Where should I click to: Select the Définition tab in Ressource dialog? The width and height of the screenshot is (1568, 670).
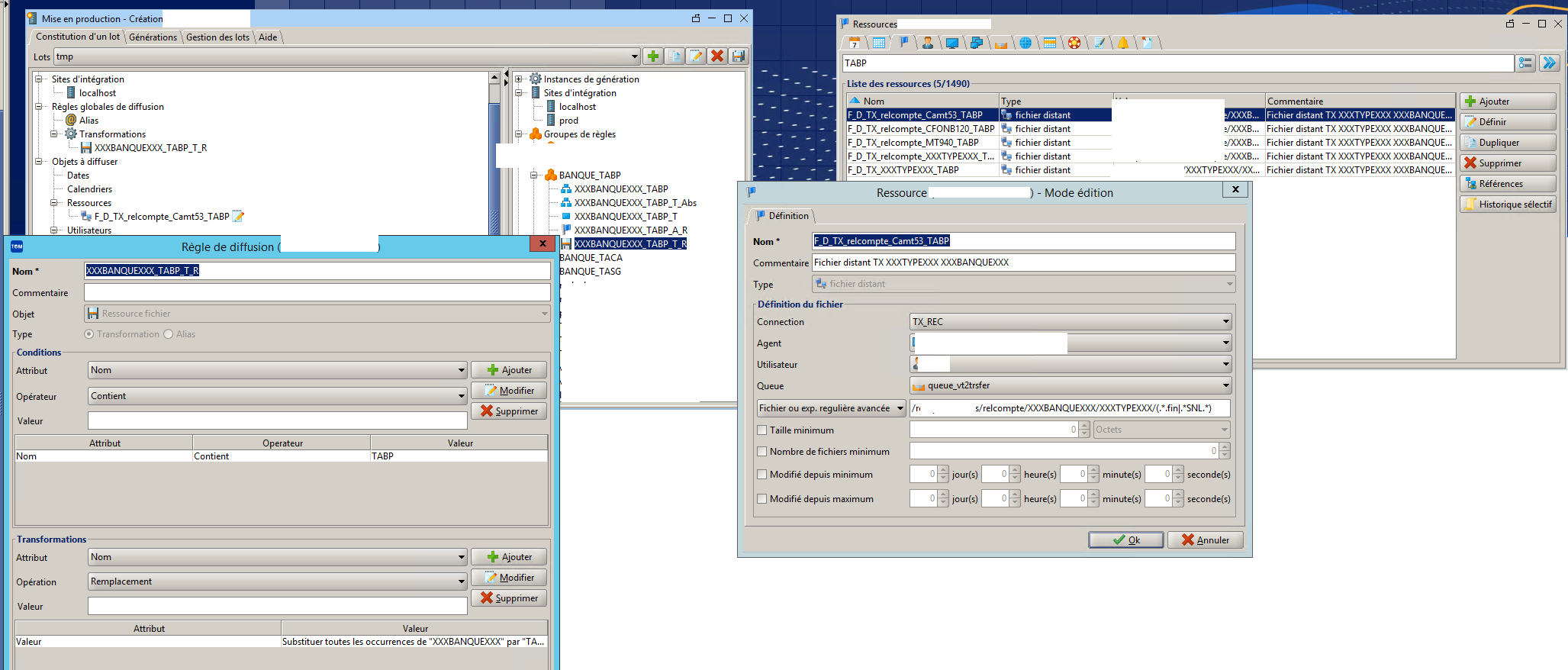[x=782, y=216]
